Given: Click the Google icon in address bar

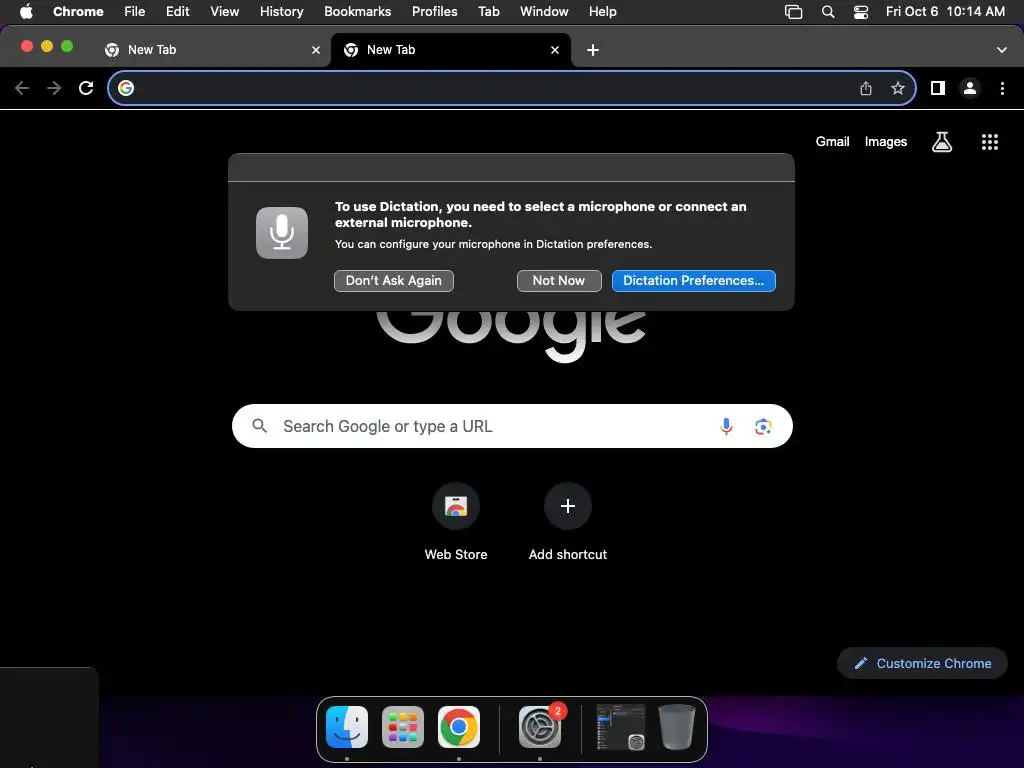Looking at the screenshot, I should 126,88.
